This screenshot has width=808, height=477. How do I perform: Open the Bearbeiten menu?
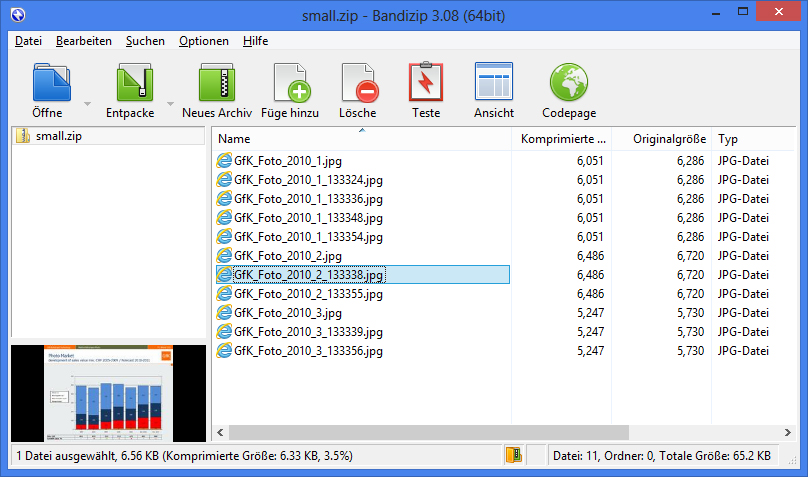(x=83, y=41)
